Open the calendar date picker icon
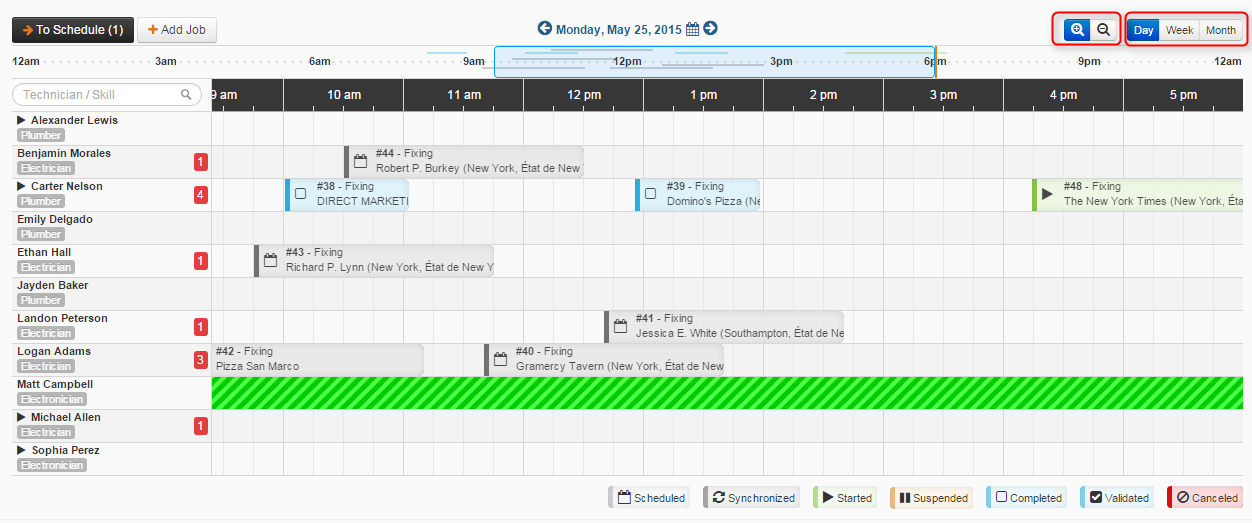Image resolution: width=1252 pixels, height=523 pixels. [693, 30]
